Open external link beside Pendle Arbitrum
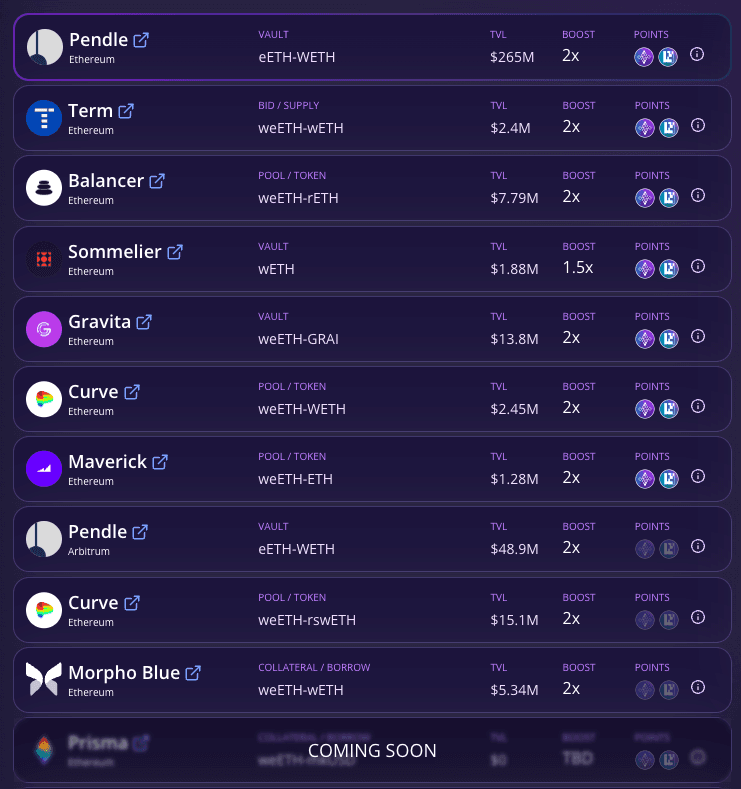The height and width of the screenshot is (789, 741). (x=141, y=532)
